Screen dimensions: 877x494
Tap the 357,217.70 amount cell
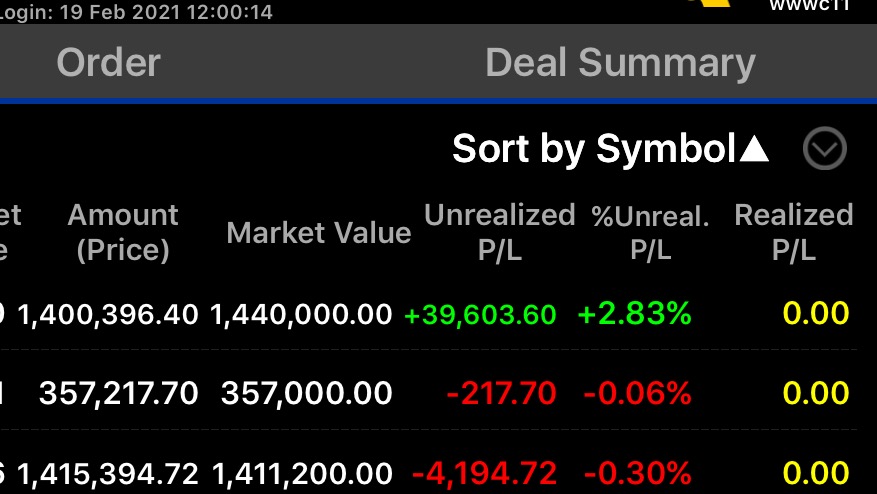tap(119, 394)
